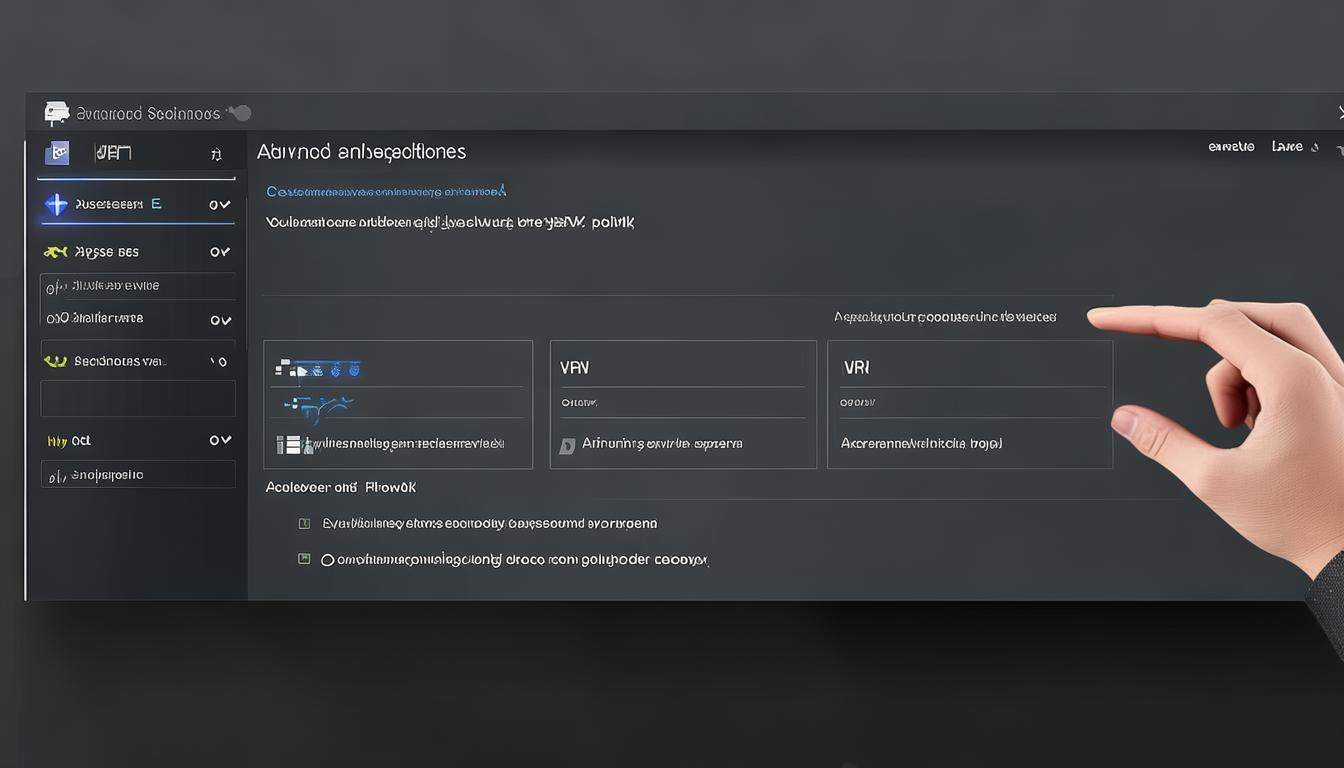This screenshot has width=1344, height=768.
Task: Click the empty box in the left sidebar
Action: (x=138, y=398)
